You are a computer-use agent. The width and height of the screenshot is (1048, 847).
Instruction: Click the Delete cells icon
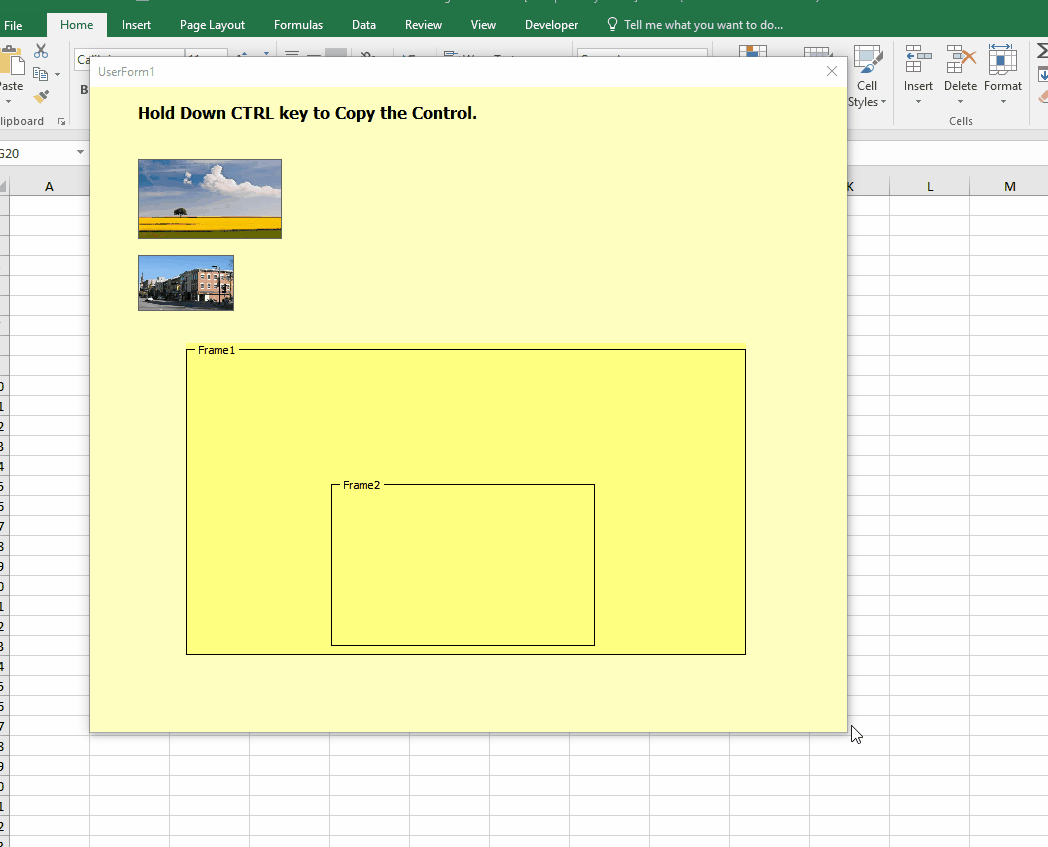pos(960,60)
